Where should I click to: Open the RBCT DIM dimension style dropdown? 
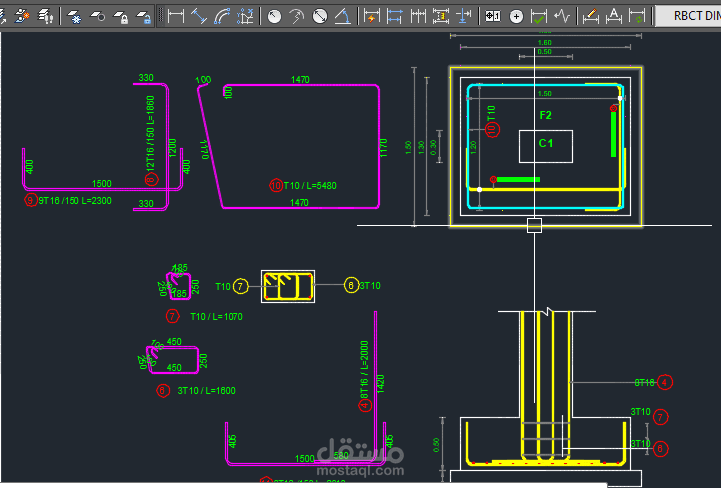pos(690,15)
